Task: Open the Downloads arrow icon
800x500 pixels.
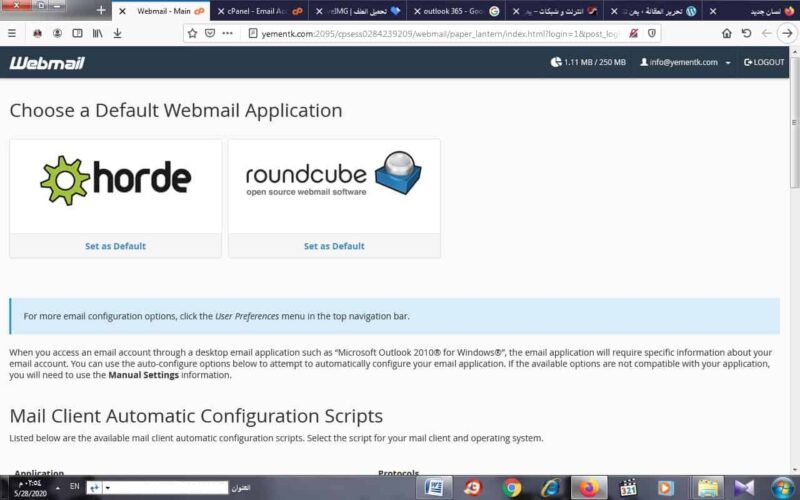Action: [117, 33]
